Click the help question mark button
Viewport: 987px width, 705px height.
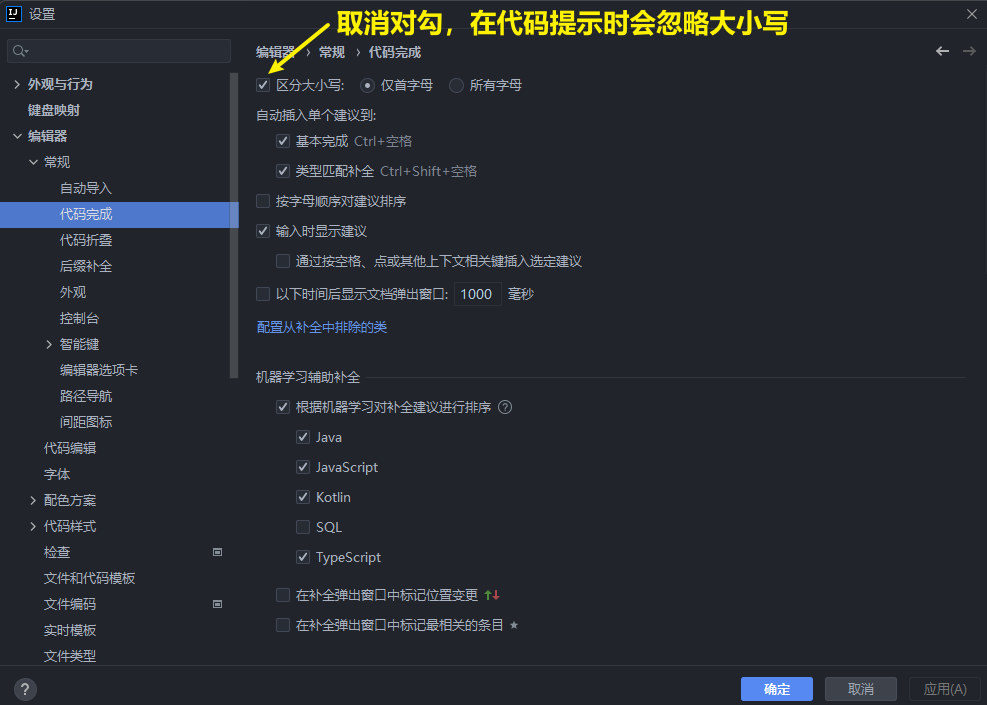coord(26,689)
